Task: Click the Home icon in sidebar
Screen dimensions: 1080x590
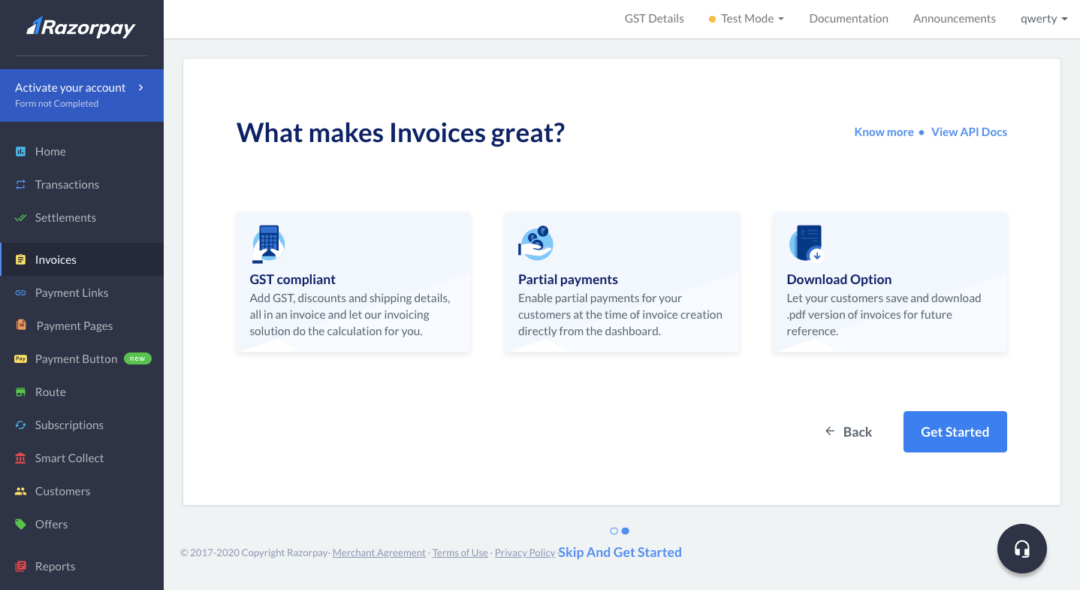Action: point(20,152)
